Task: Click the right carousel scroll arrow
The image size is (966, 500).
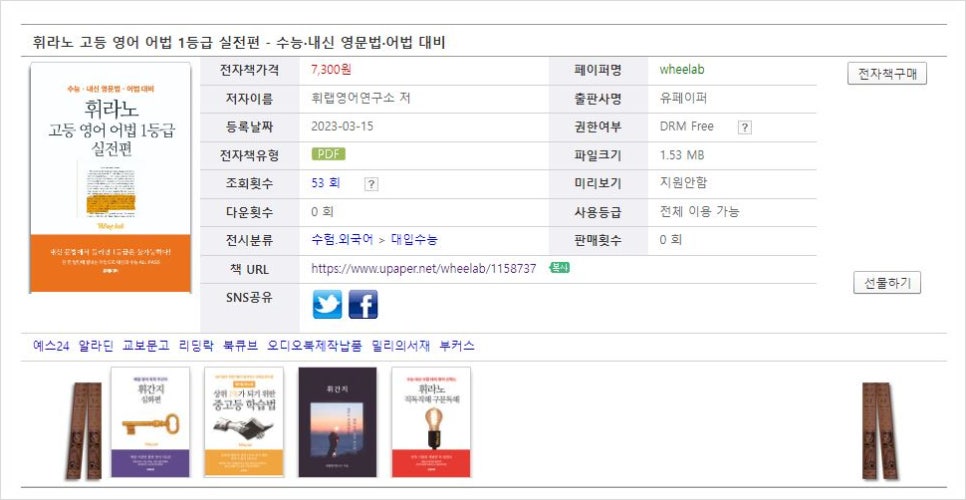Action: coord(880,430)
